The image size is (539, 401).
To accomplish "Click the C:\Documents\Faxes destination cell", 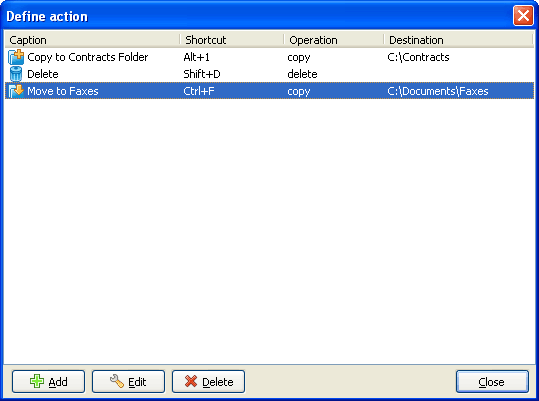I will click(x=438, y=91).
